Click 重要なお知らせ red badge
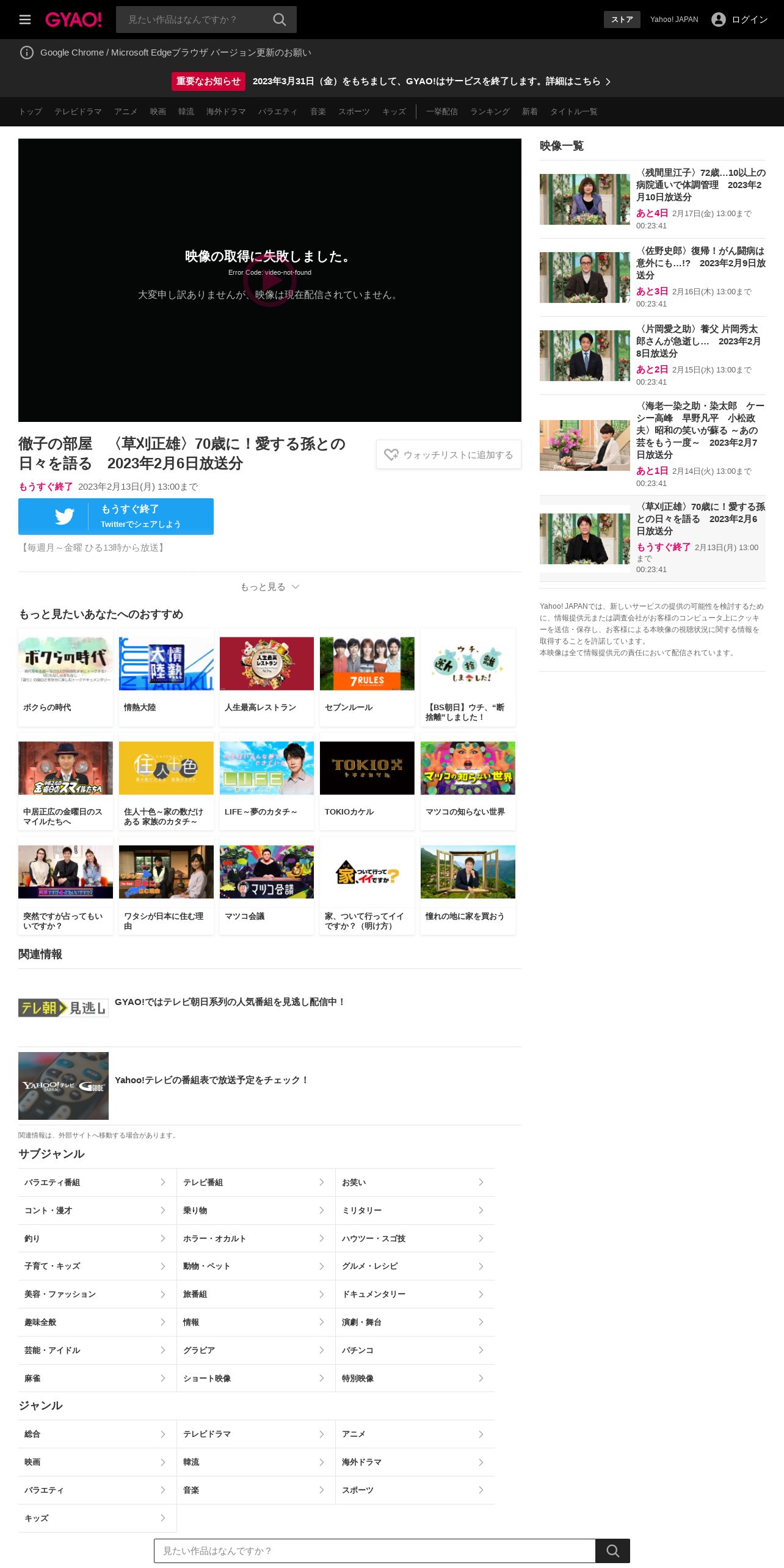 tap(208, 81)
